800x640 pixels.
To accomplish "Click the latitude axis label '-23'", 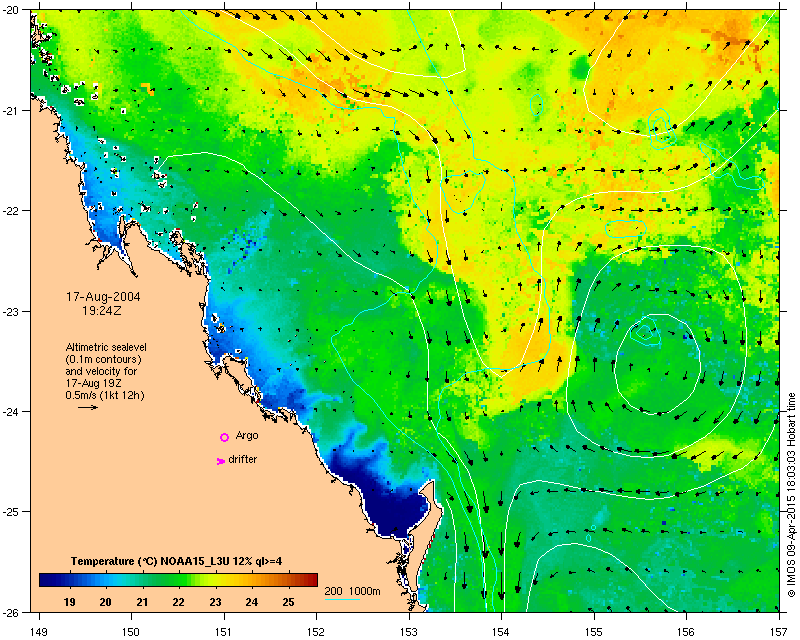I will (x=12, y=311).
